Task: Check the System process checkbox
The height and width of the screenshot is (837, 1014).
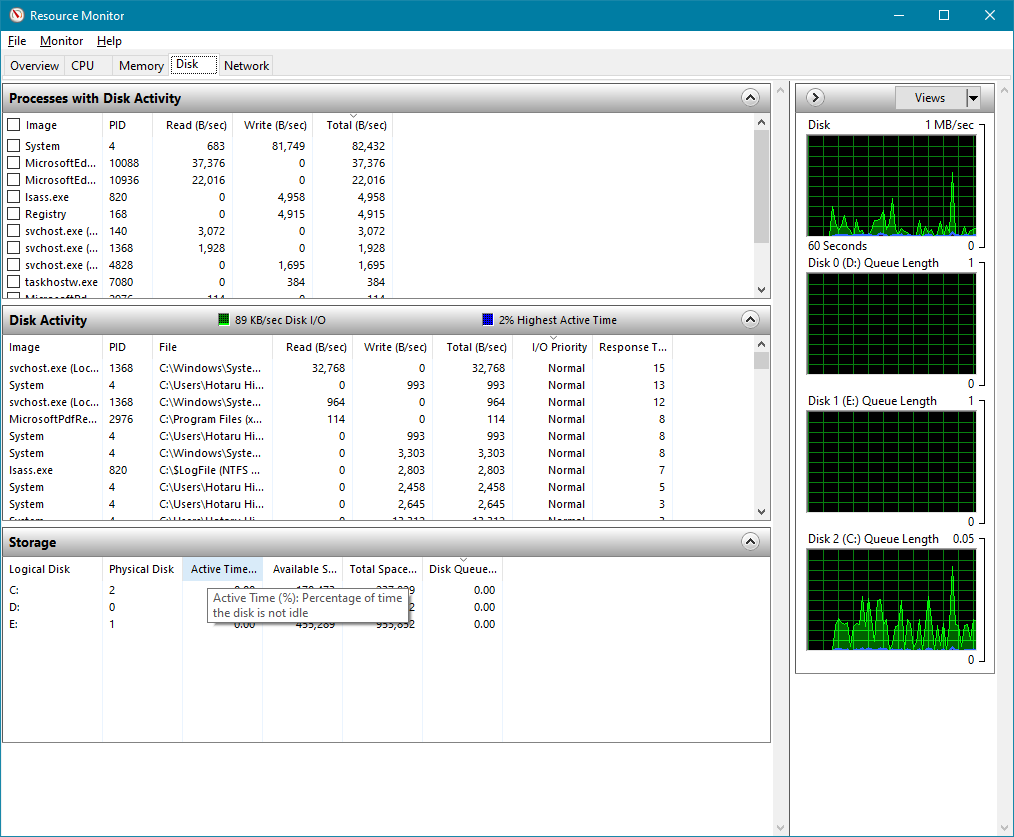Action: [14, 146]
